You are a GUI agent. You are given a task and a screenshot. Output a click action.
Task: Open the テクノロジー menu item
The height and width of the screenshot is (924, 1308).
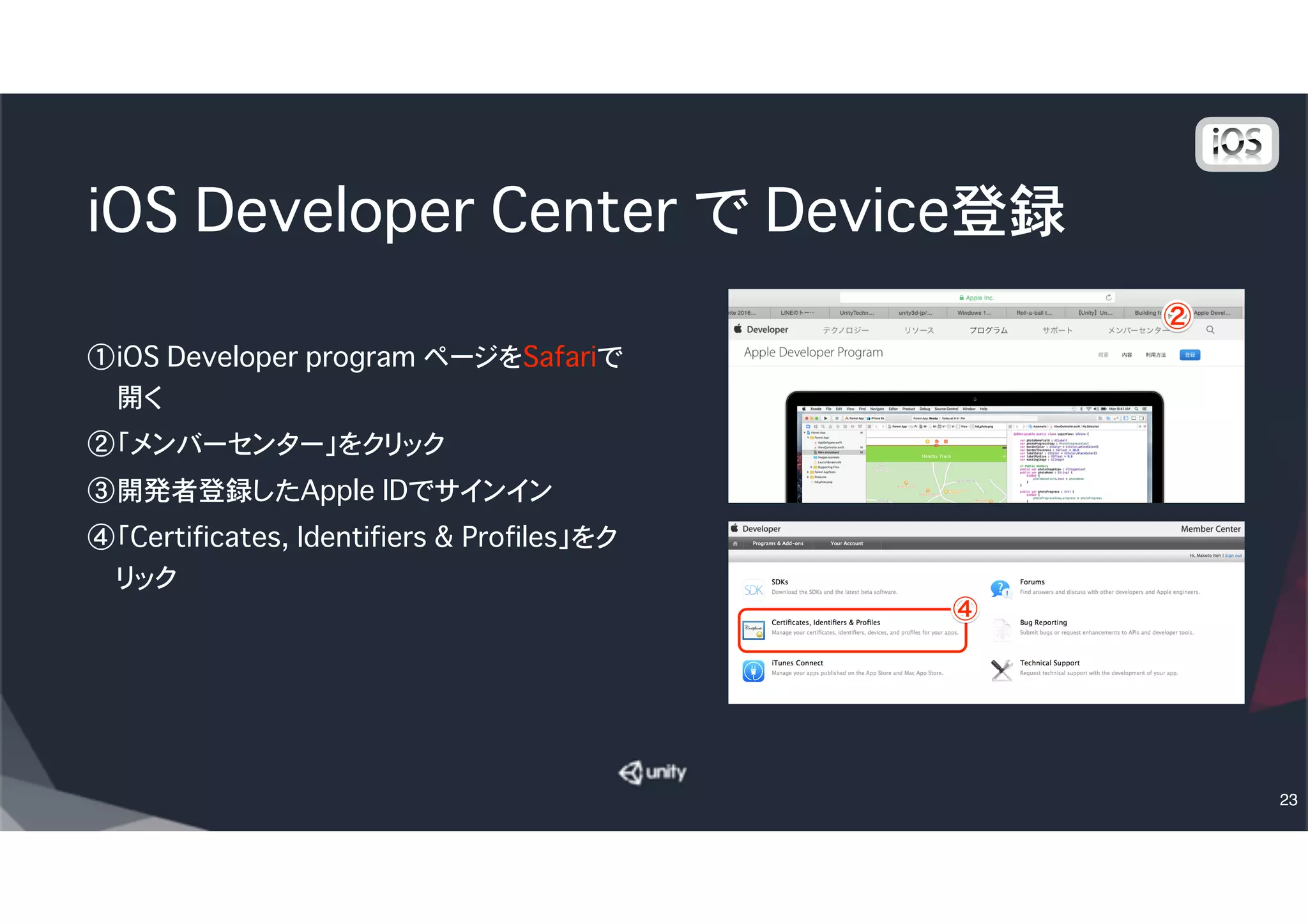tap(846, 330)
